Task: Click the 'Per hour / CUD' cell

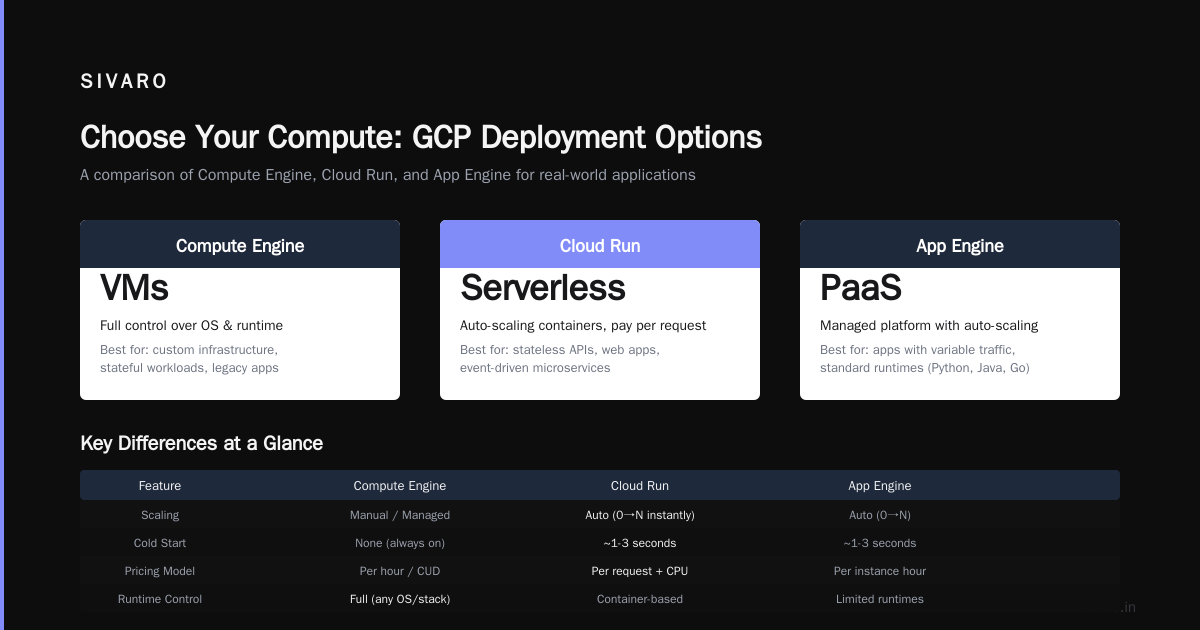Action: tap(400, 571)
